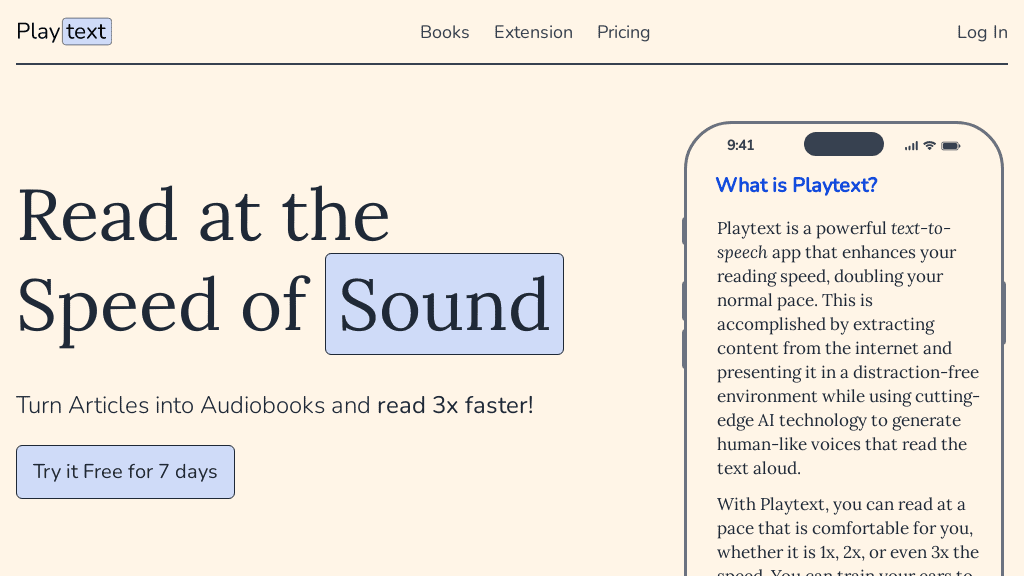Screen dimensions: 1024x576
Task: Go to the Extension page
Action: (x=533, y=32)
